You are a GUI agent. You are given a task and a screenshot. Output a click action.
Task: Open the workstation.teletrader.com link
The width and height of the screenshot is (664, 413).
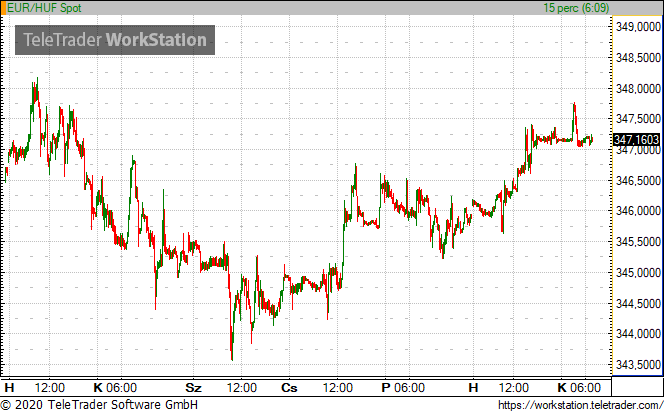point(581,405)
